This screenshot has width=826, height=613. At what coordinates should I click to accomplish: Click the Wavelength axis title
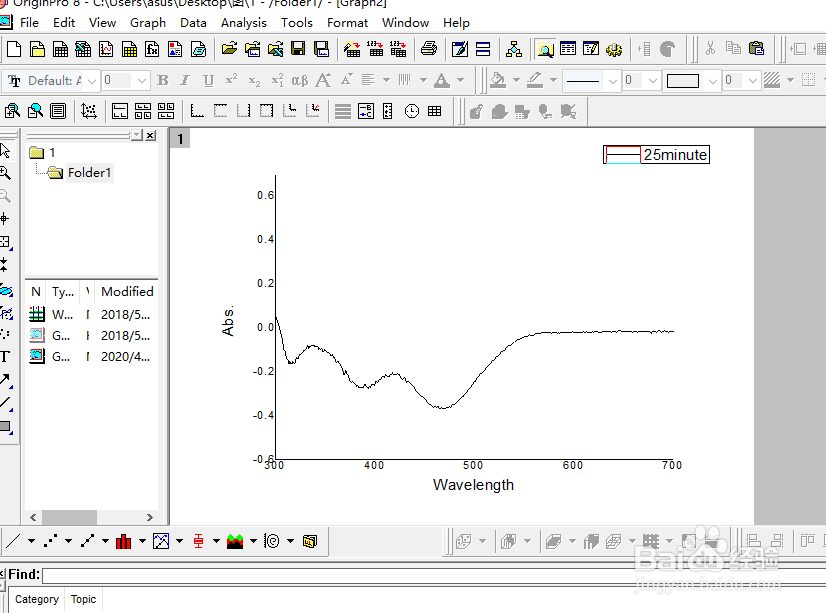[473, 485]
